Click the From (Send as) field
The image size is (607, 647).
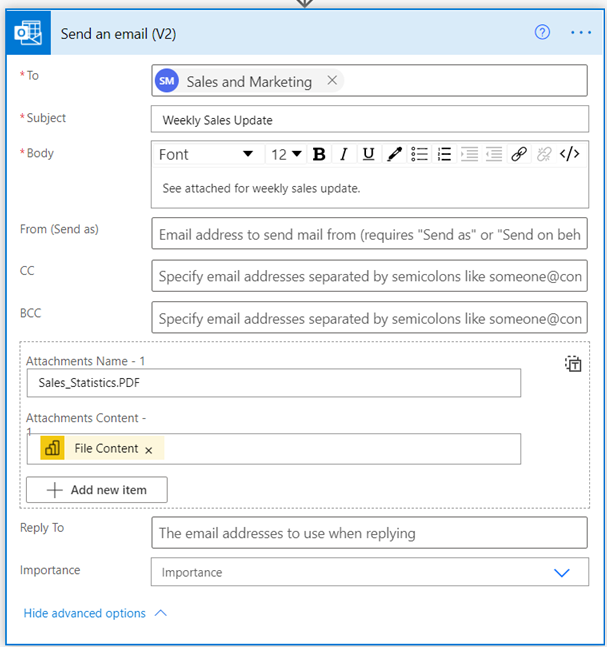[369, 234]
